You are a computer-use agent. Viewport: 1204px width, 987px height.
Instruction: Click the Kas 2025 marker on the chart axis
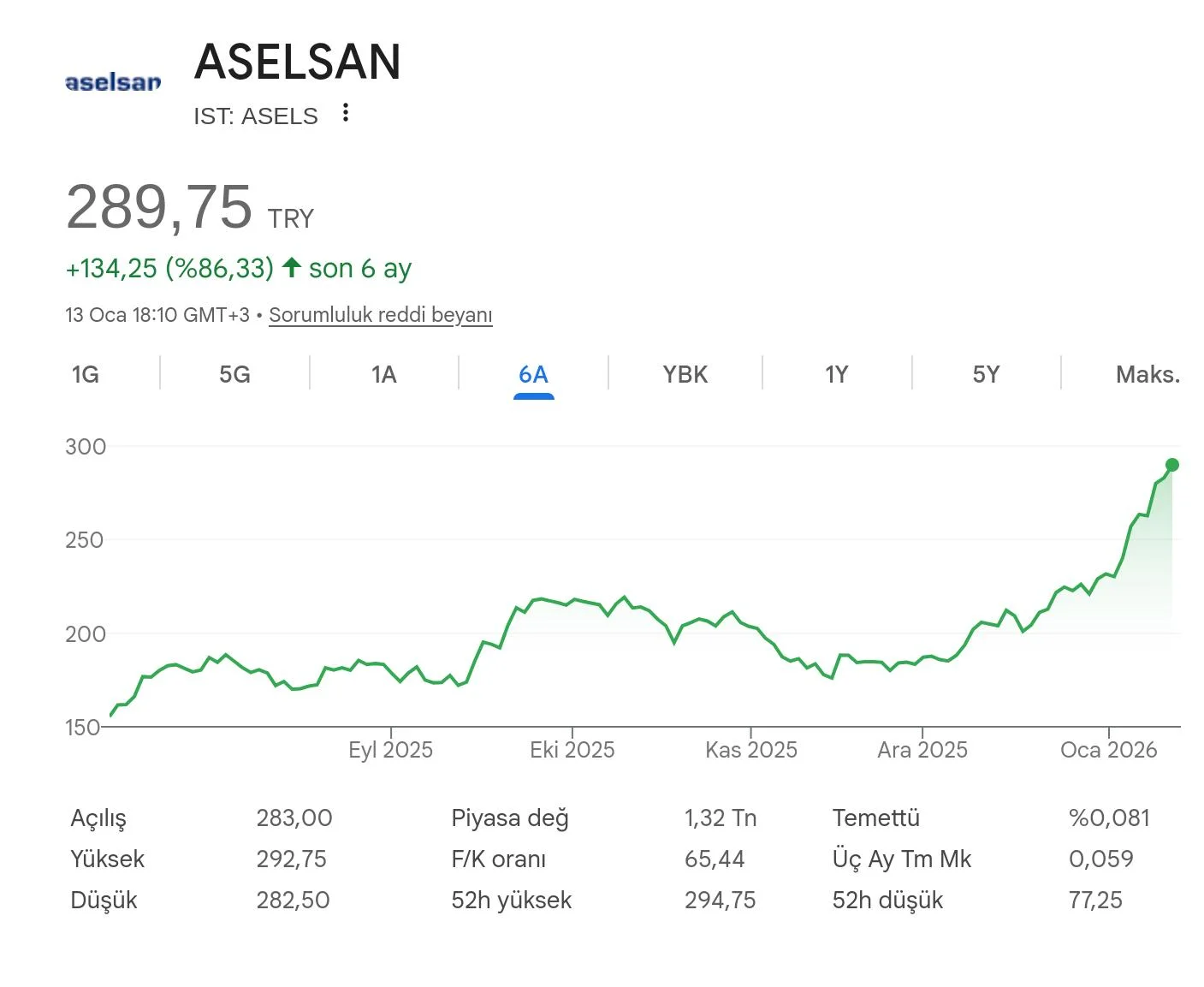coord(751,750)
